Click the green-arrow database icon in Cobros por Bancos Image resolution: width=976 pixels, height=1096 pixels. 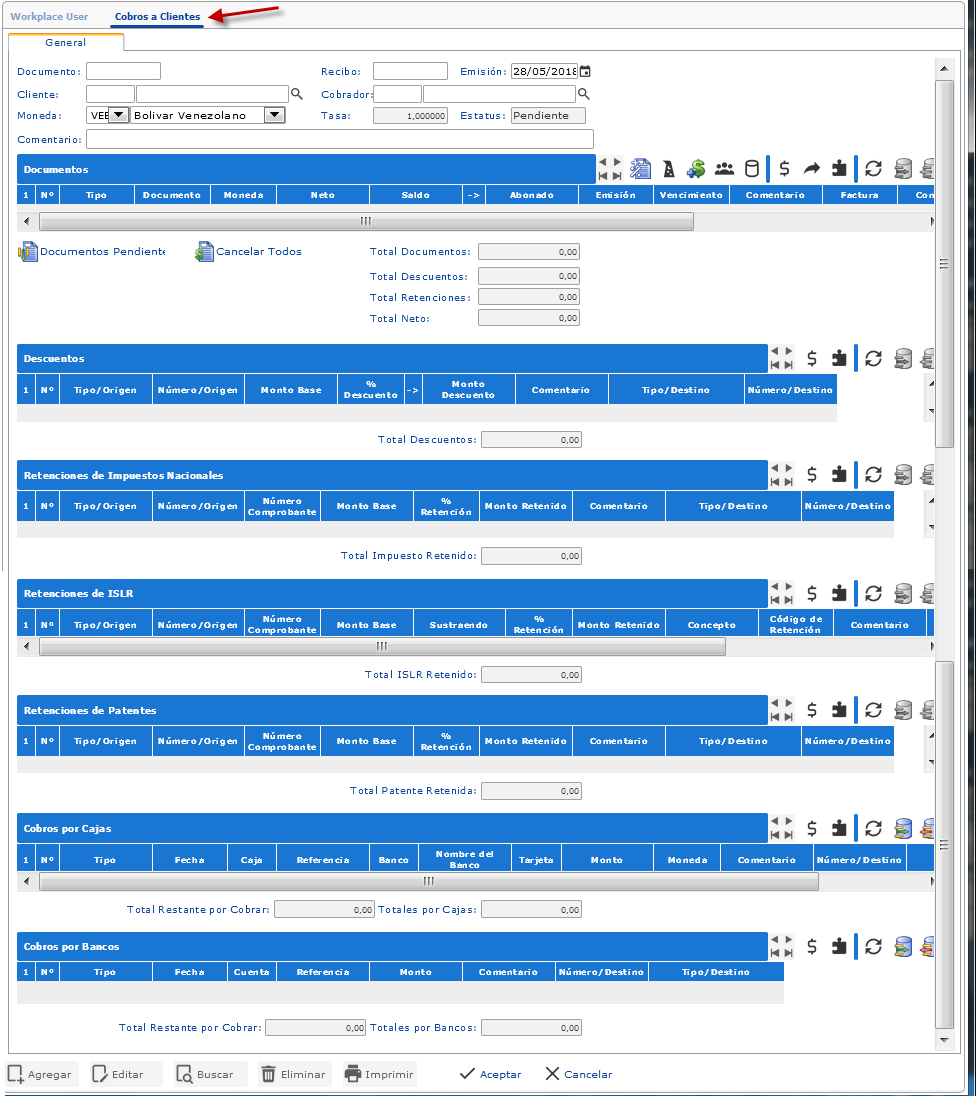point(903,946)
